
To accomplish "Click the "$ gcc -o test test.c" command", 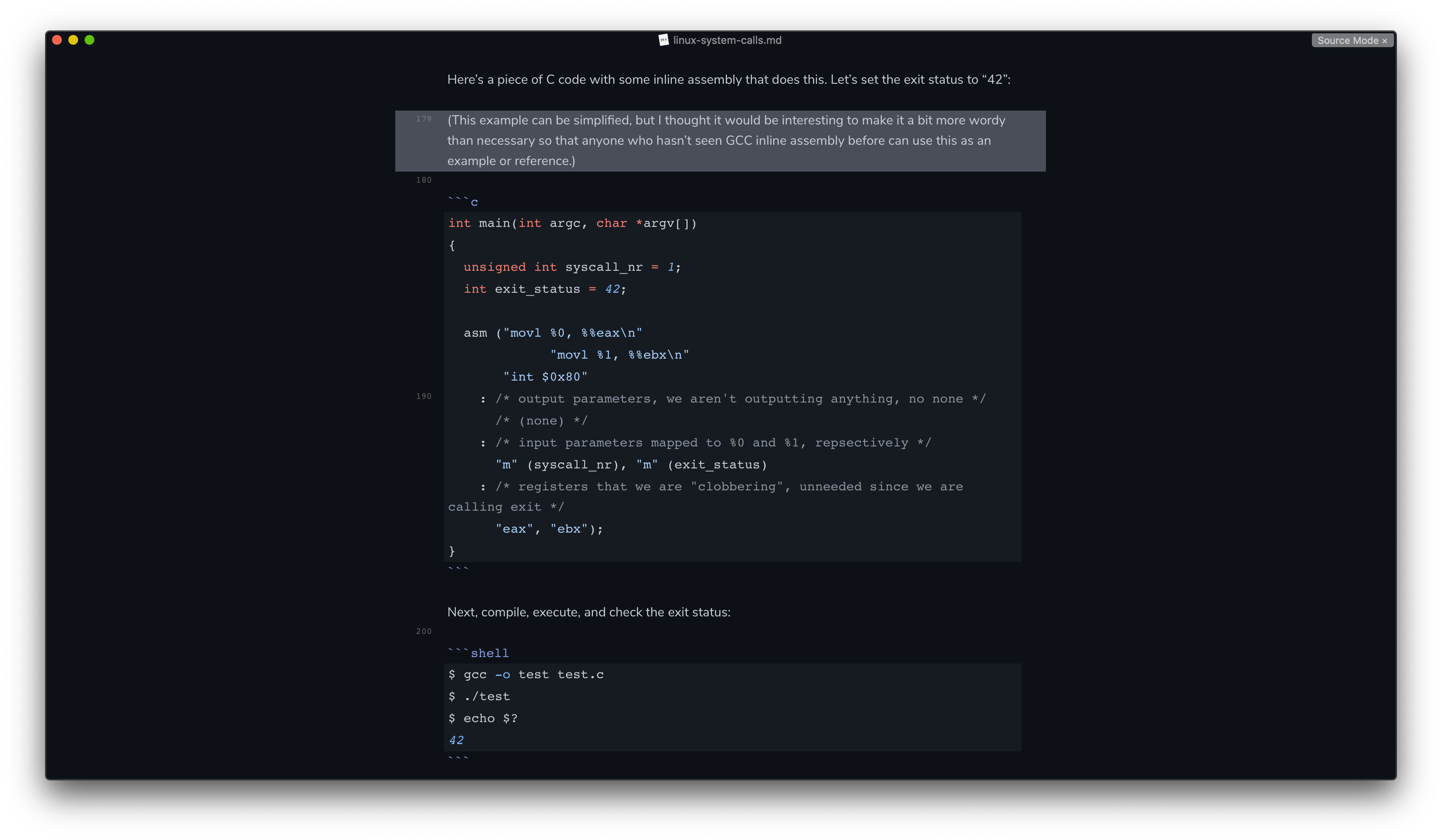I will (x=526, y=675).
